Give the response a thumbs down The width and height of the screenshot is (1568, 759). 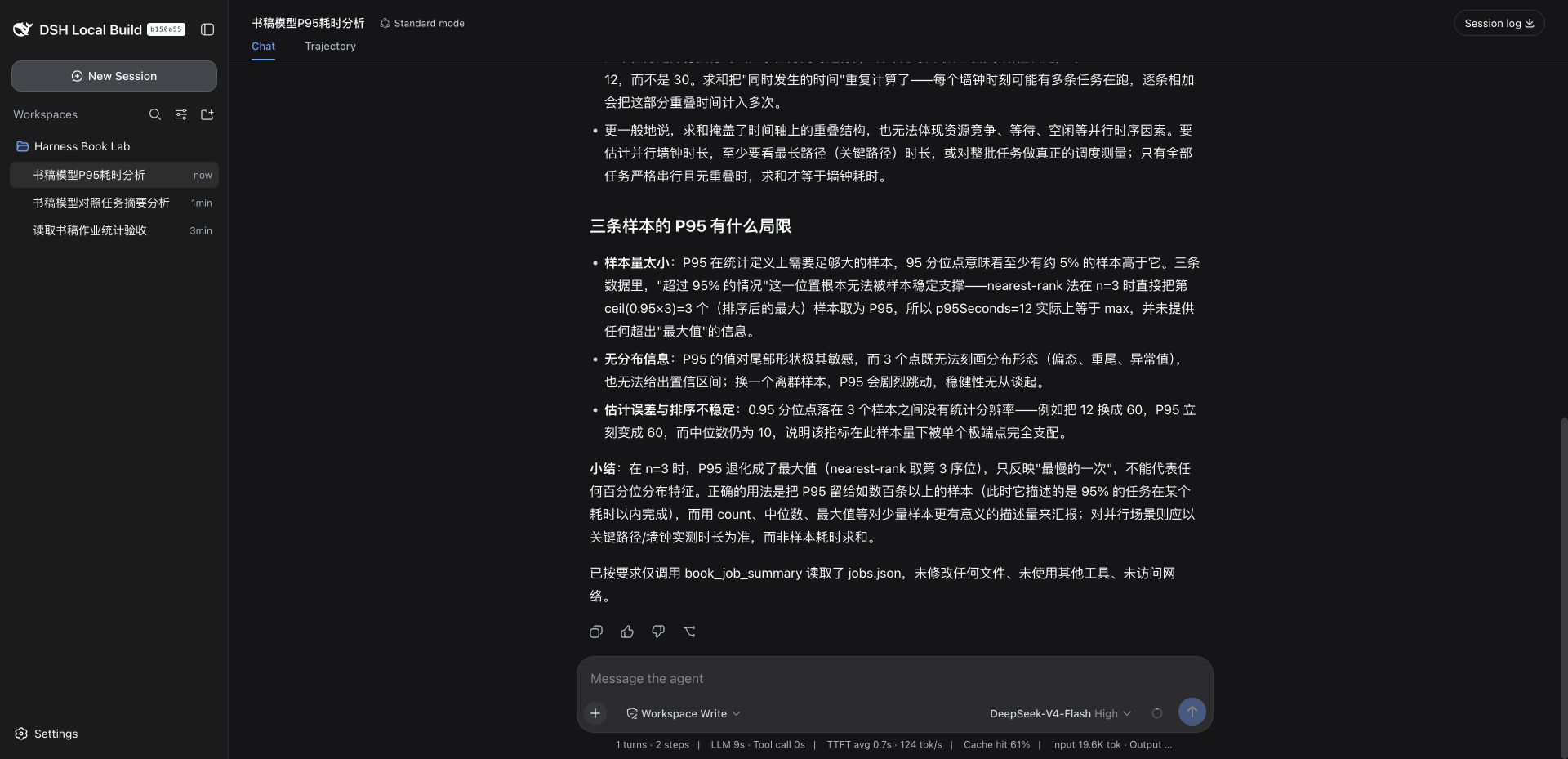tap(658, 632)
